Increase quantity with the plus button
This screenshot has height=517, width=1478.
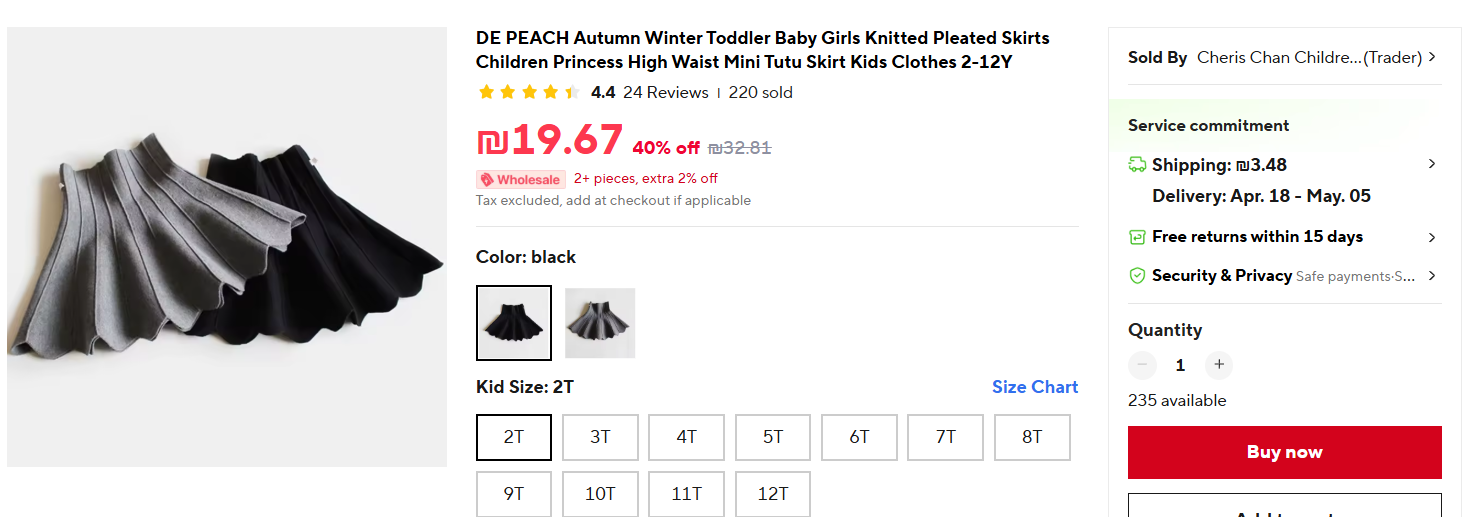[1218, 365]
